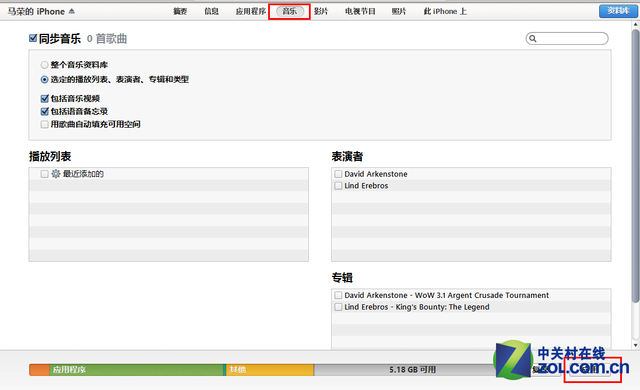Go to the 影片 tab
Viewport: 640px width, 390px height.
[321, 11]
